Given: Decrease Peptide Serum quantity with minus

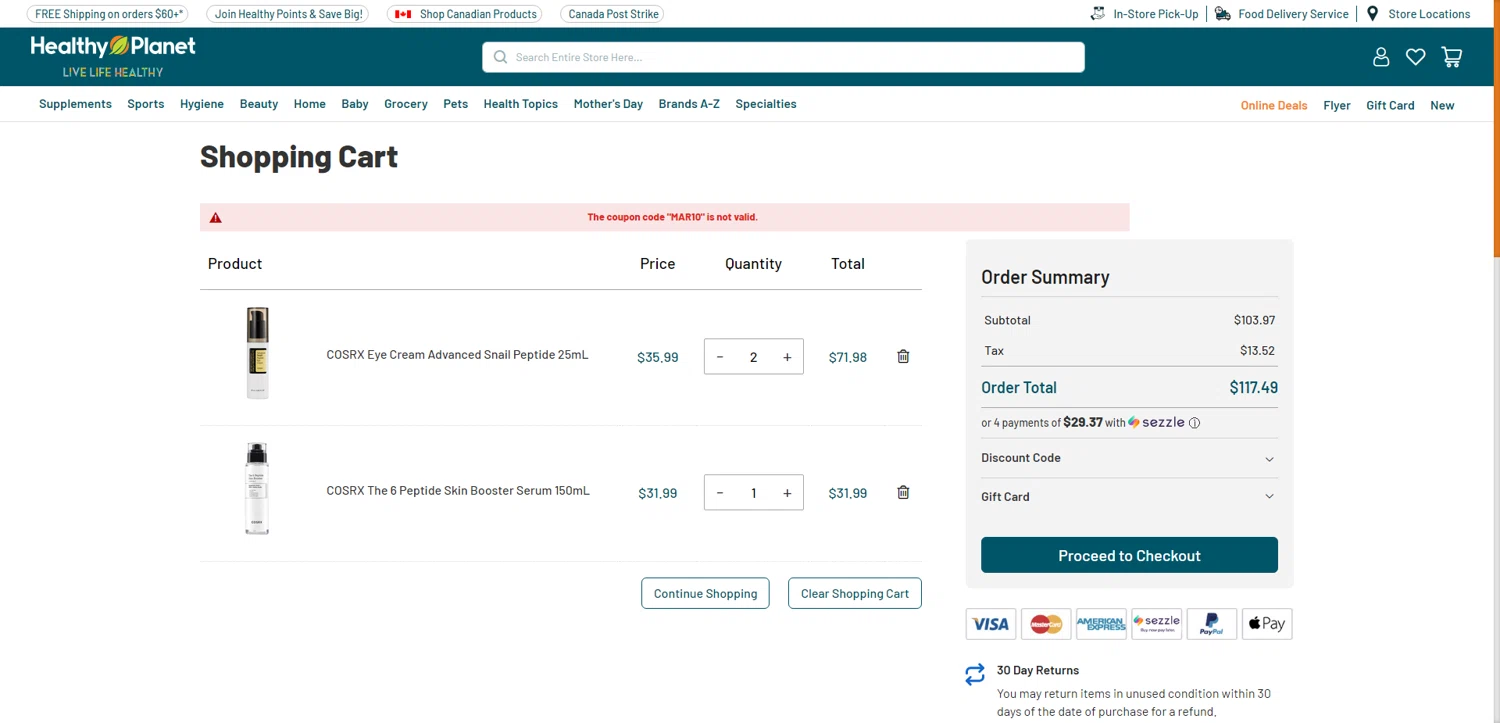Looking at the screenshot, I should click(x=720, y=493).
